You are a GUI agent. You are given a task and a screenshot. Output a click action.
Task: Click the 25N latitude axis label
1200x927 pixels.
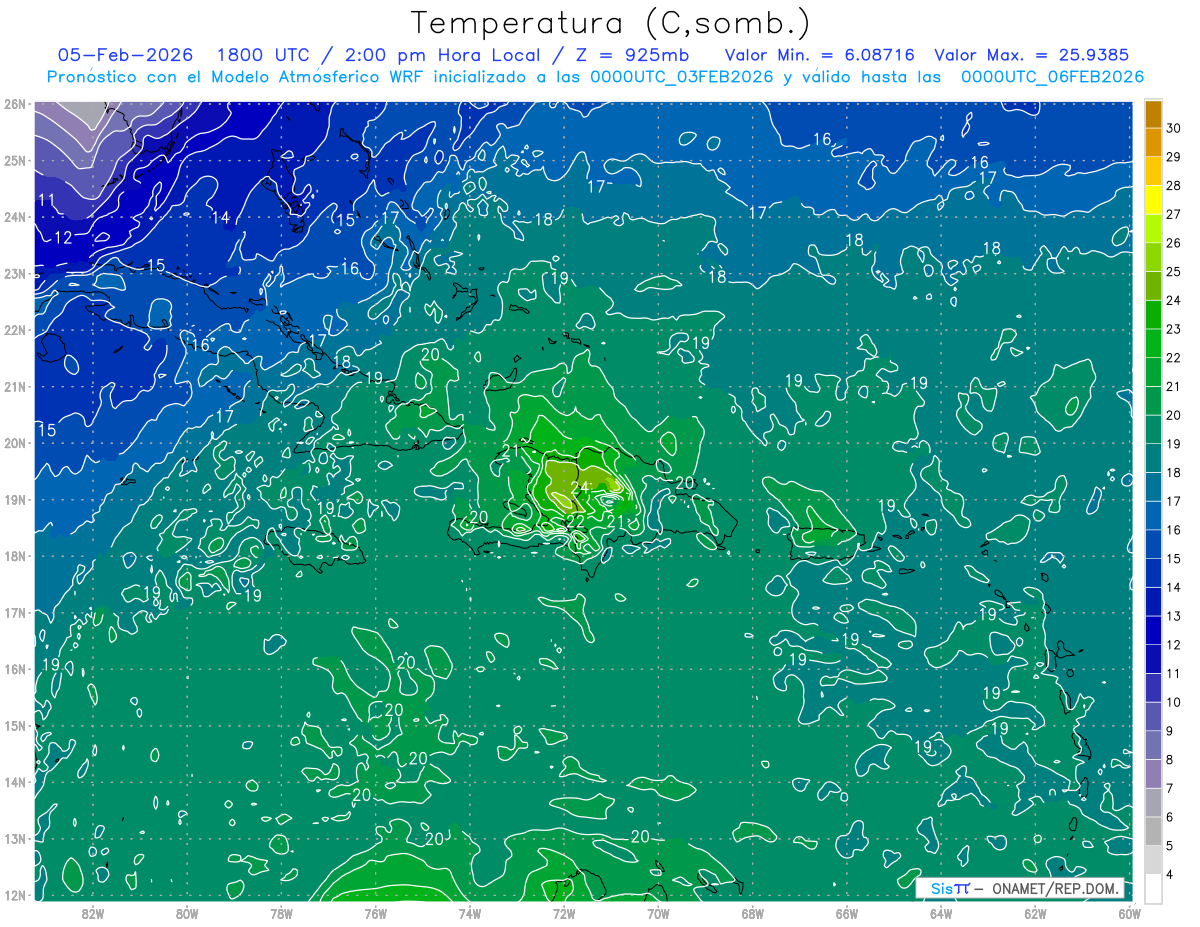click(14, 160)
